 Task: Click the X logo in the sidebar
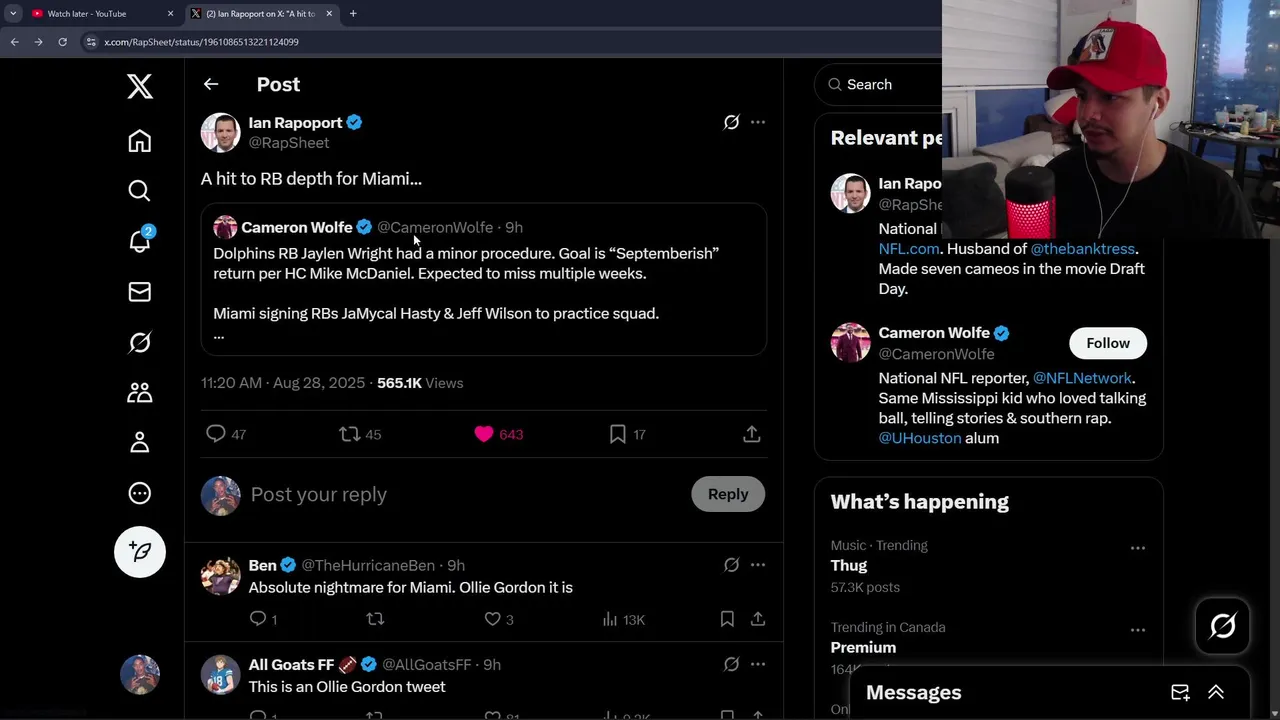(x=140, y=86)
